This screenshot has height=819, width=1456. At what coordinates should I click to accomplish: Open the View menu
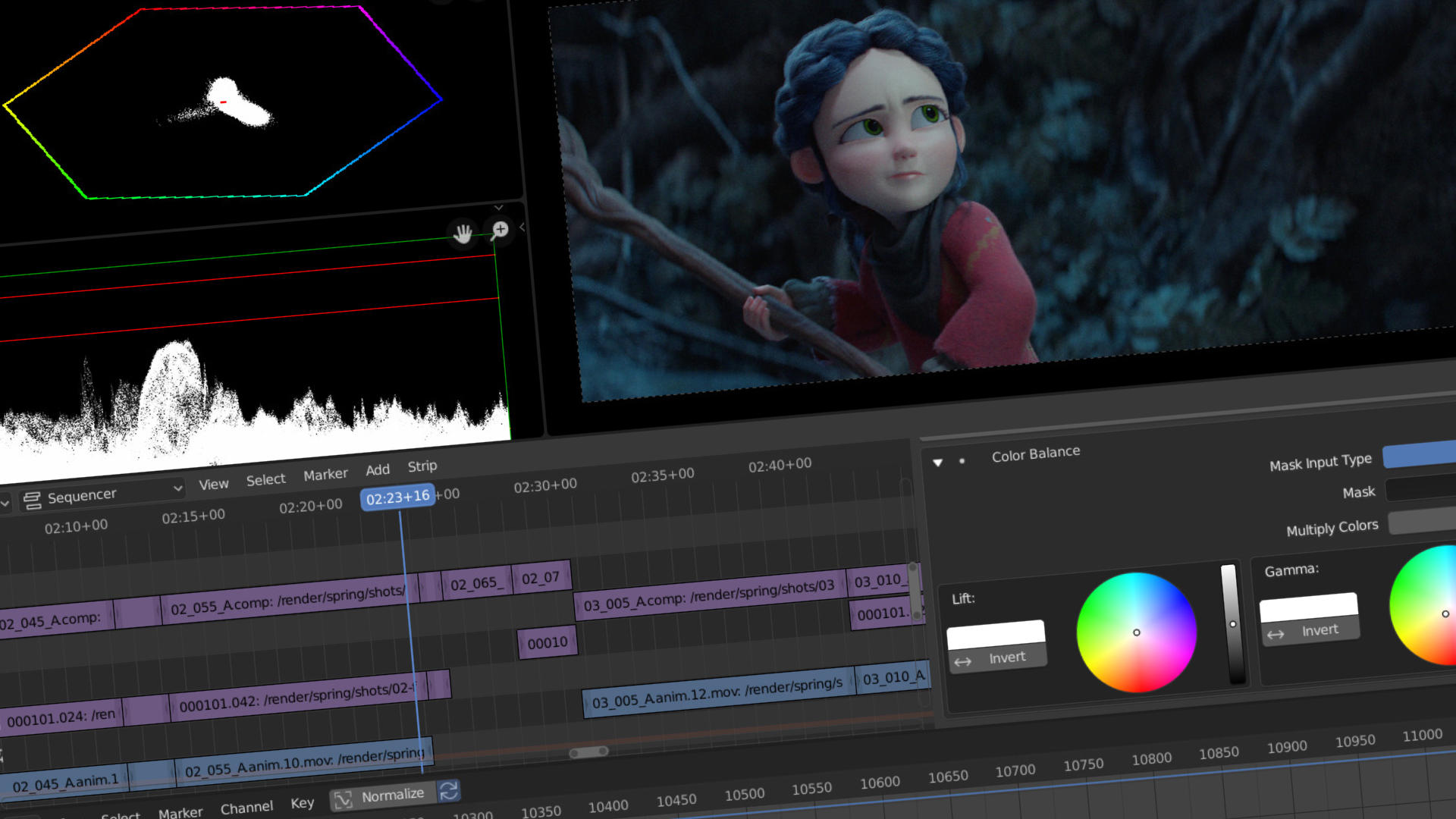(213, 483)
